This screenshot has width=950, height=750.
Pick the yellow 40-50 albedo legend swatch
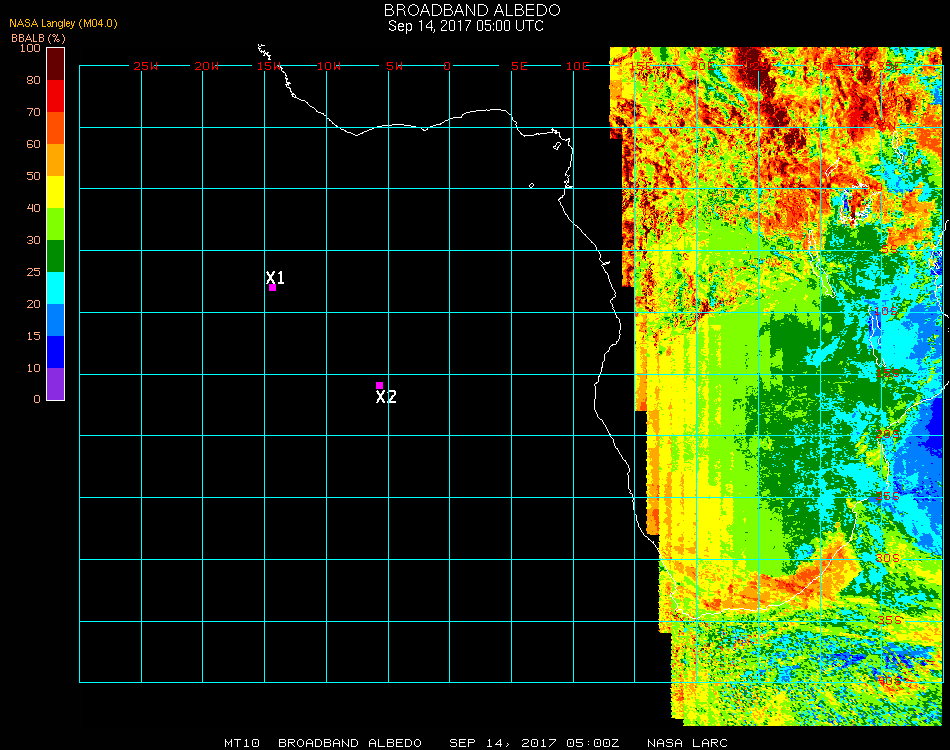click(55, 191)
